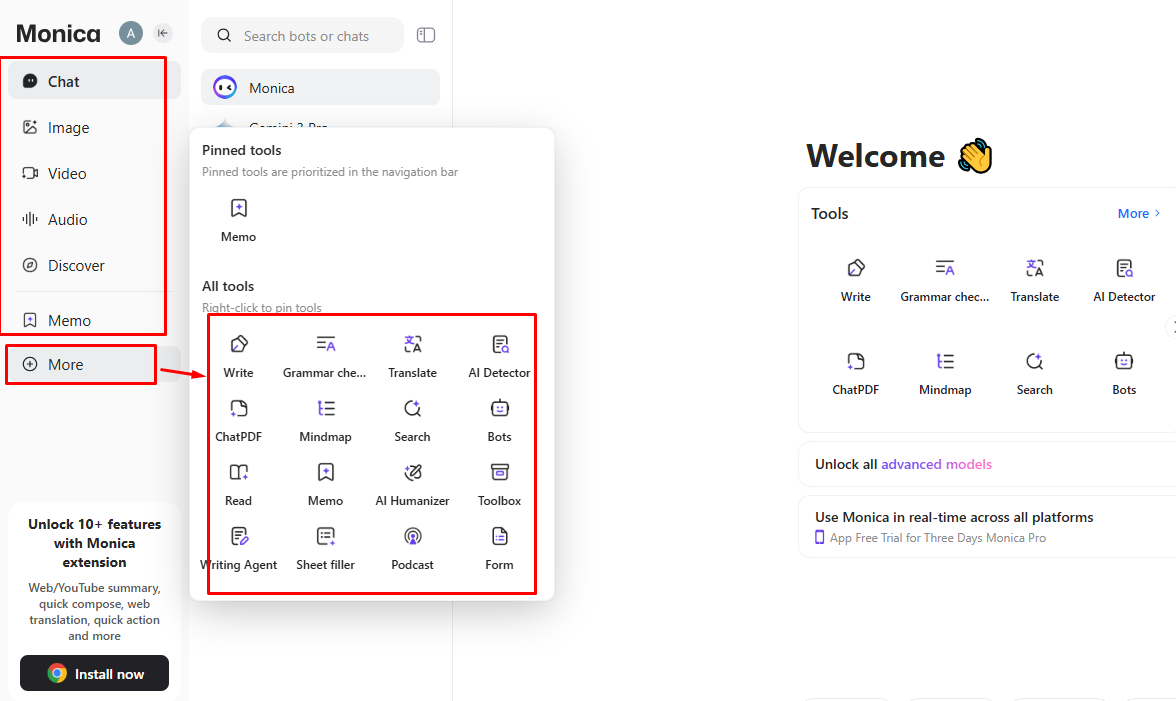
Task: Click Use Monica in real-time across platforms
Action: click(x=954, y=517)
